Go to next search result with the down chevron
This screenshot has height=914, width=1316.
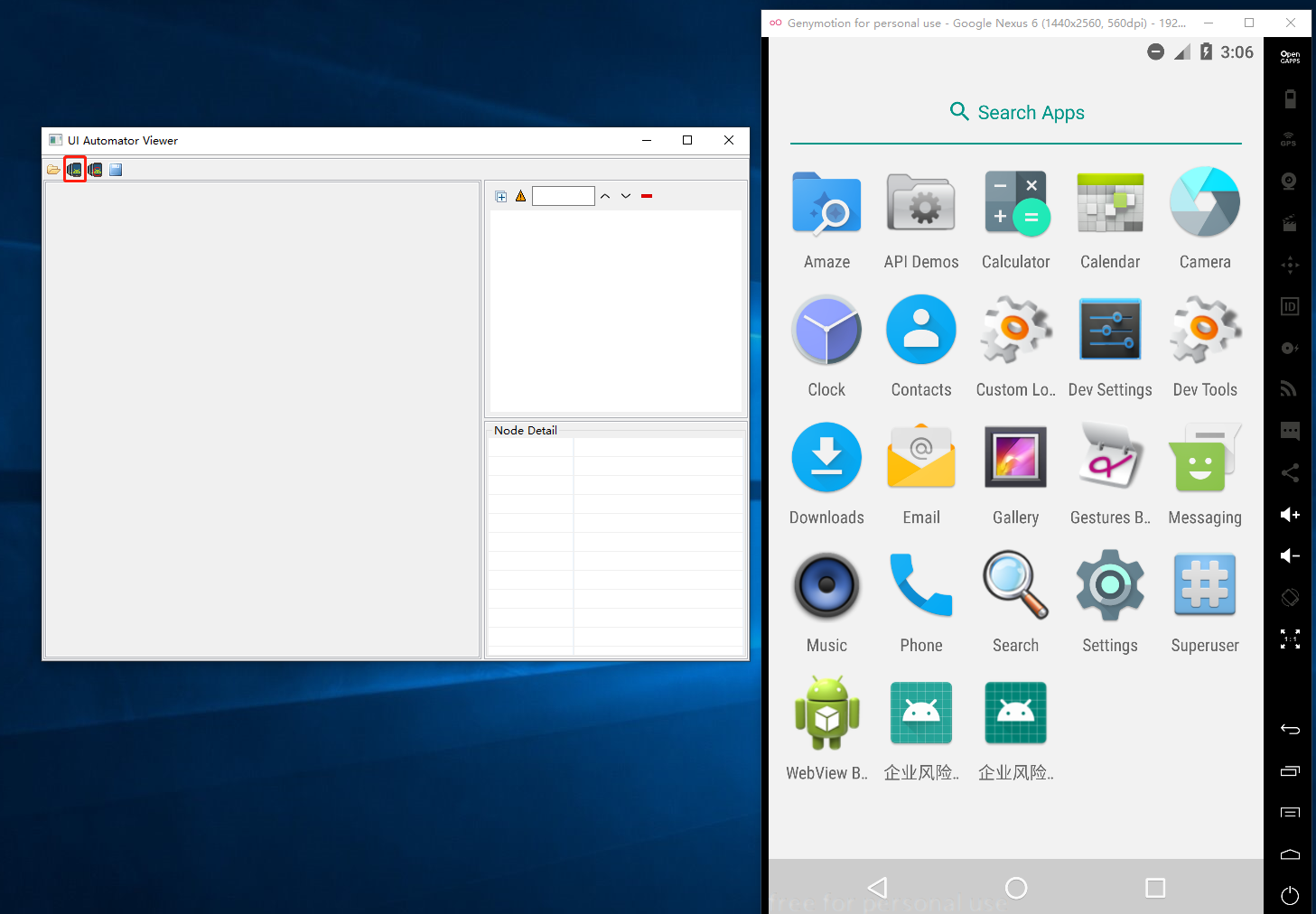tap(626, 196)
